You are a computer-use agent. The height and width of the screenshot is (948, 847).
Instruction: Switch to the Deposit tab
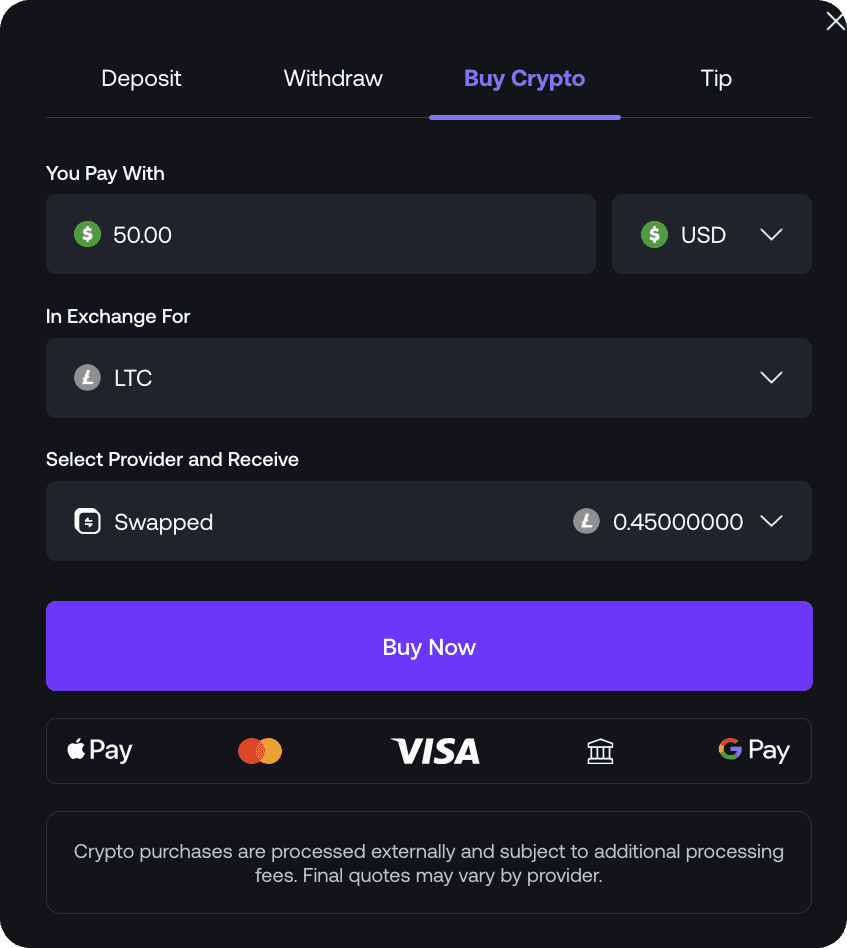tap(141, 79)
